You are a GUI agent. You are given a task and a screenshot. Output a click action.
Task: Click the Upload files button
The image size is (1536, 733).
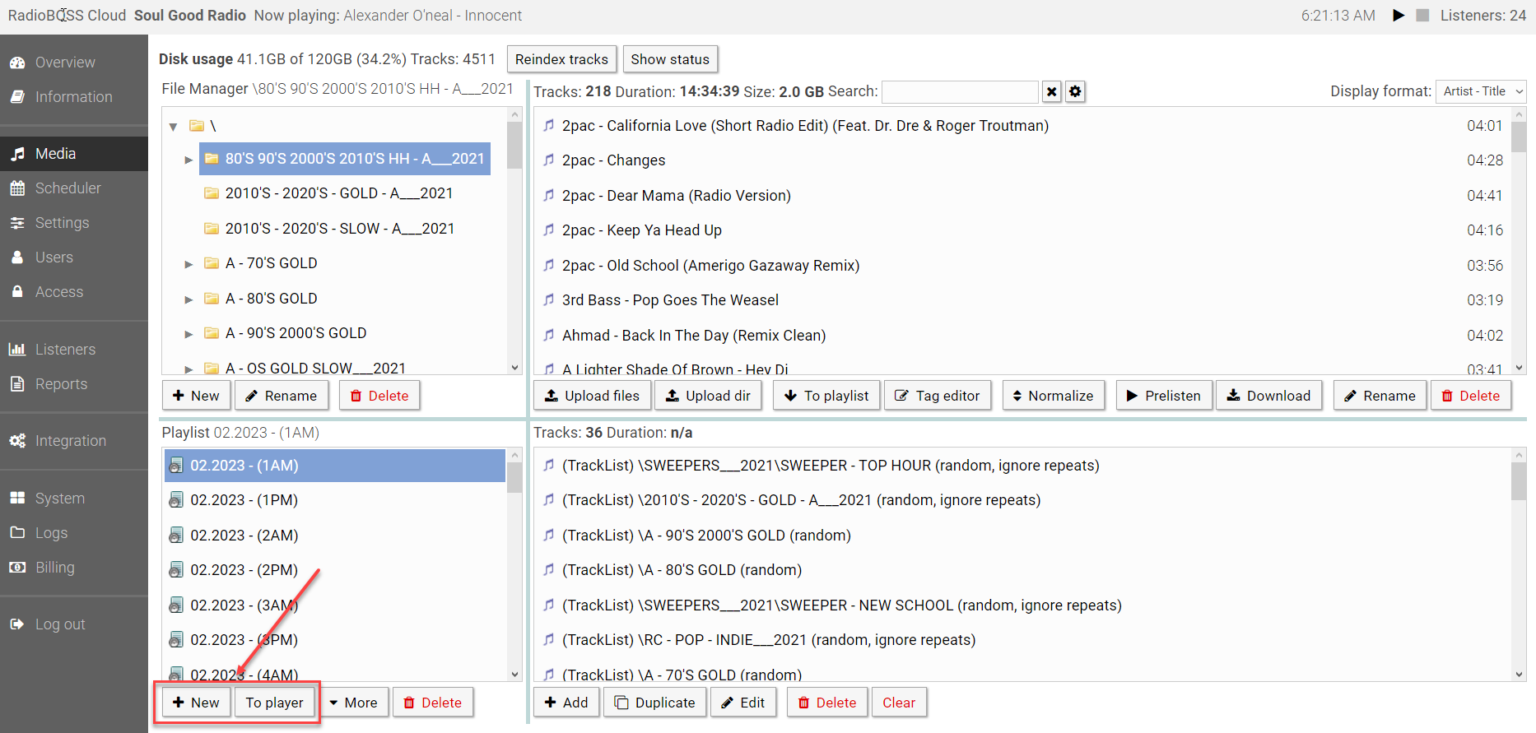[x=592, y=395]
